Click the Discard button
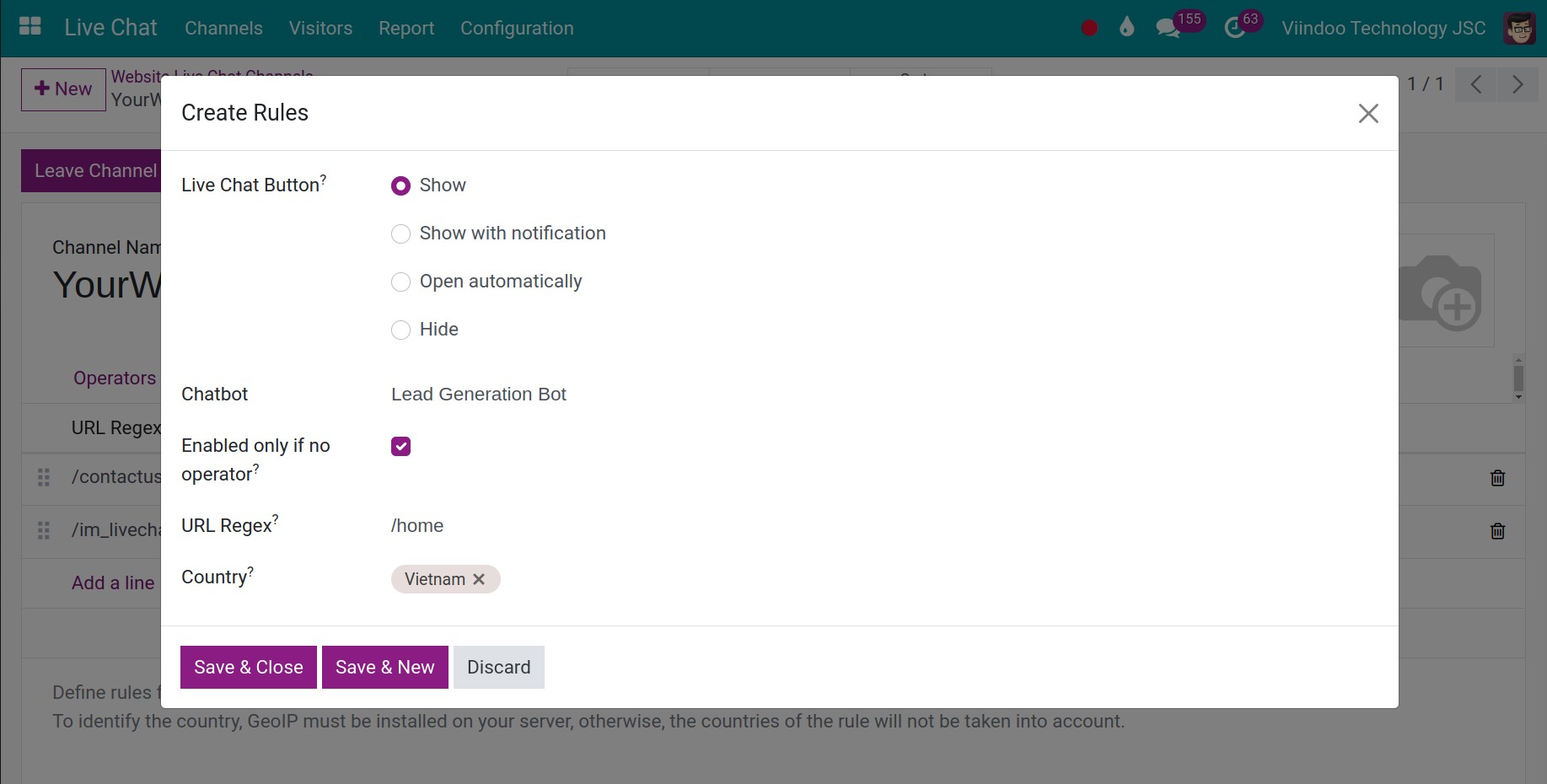This screenshot has width=1547, height=784. [x=498, y=667]
